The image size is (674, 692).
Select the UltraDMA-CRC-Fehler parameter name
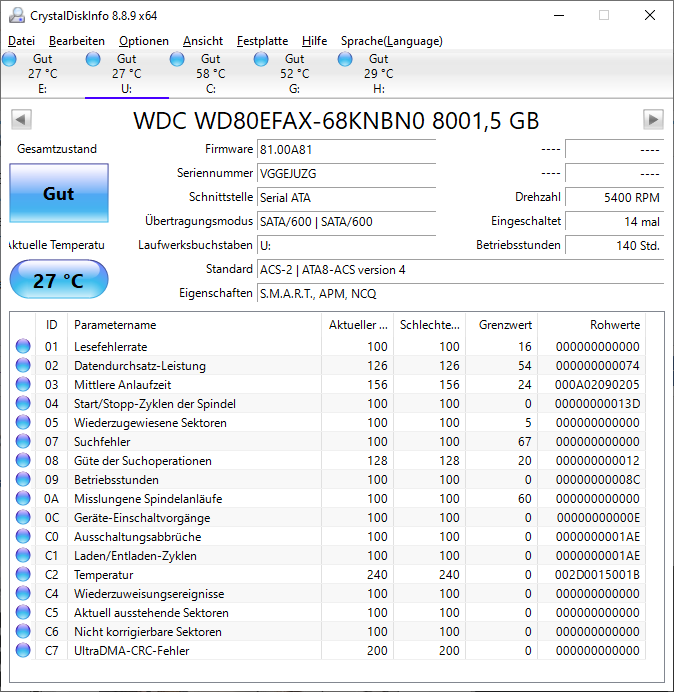132,651
